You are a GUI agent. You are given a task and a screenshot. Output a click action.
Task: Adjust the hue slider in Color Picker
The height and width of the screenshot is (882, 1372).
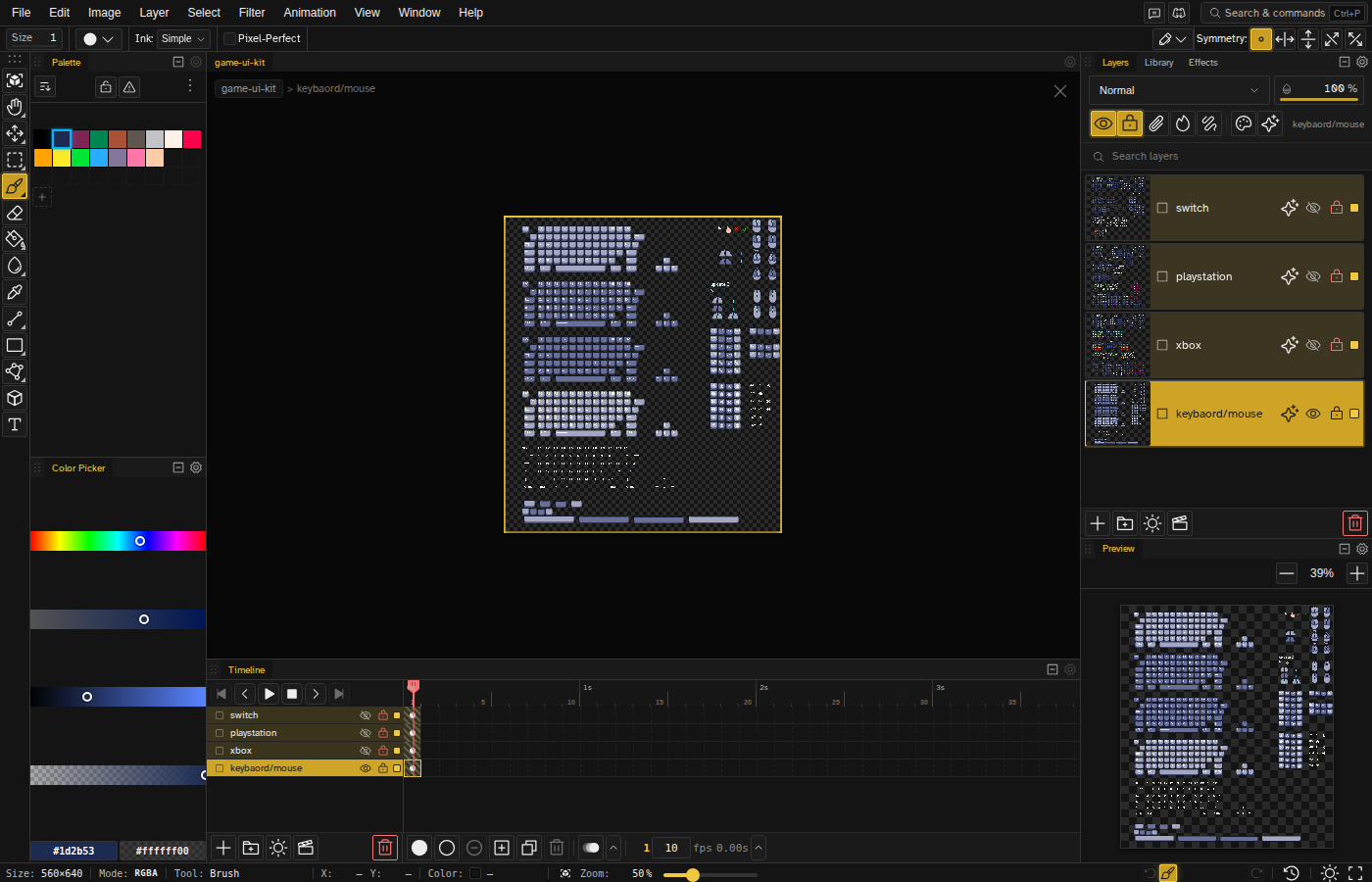point(118,541)
